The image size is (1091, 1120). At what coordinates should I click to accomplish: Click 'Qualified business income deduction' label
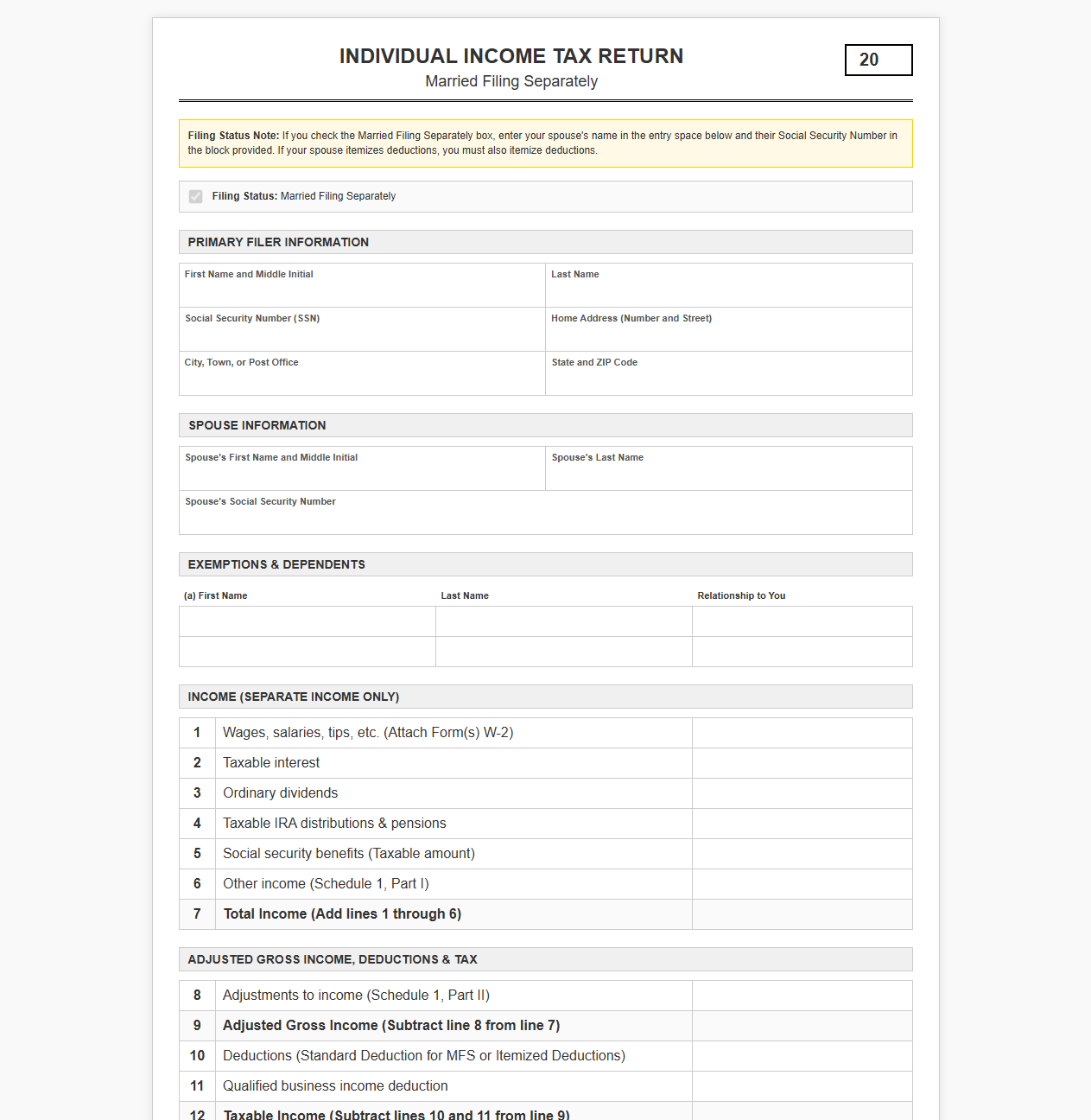335,1086
